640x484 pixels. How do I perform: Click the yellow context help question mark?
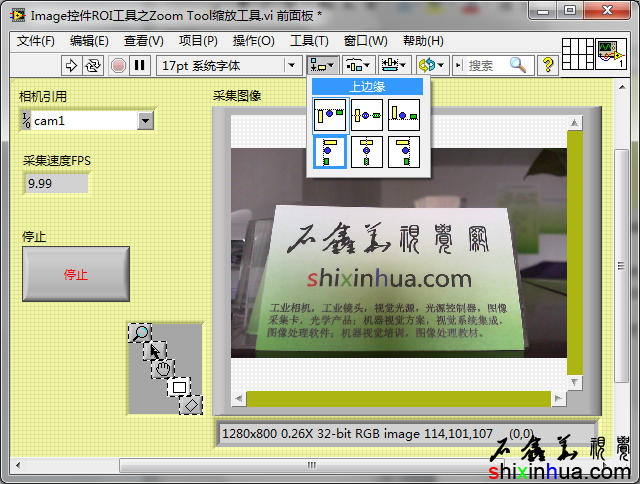click(548, 65)
